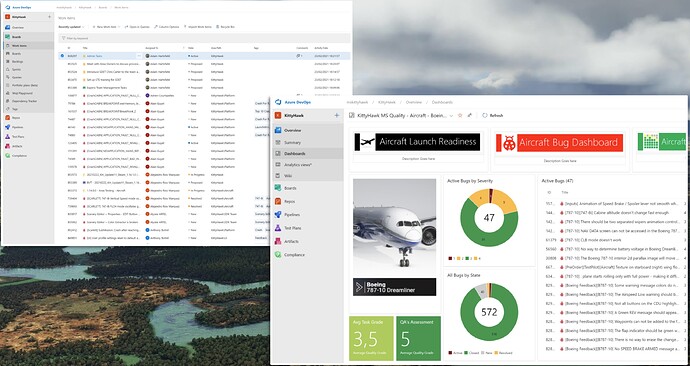Favorite the dashboard with star icon
The width and height of the screenshot is (690, 366).
460,115
